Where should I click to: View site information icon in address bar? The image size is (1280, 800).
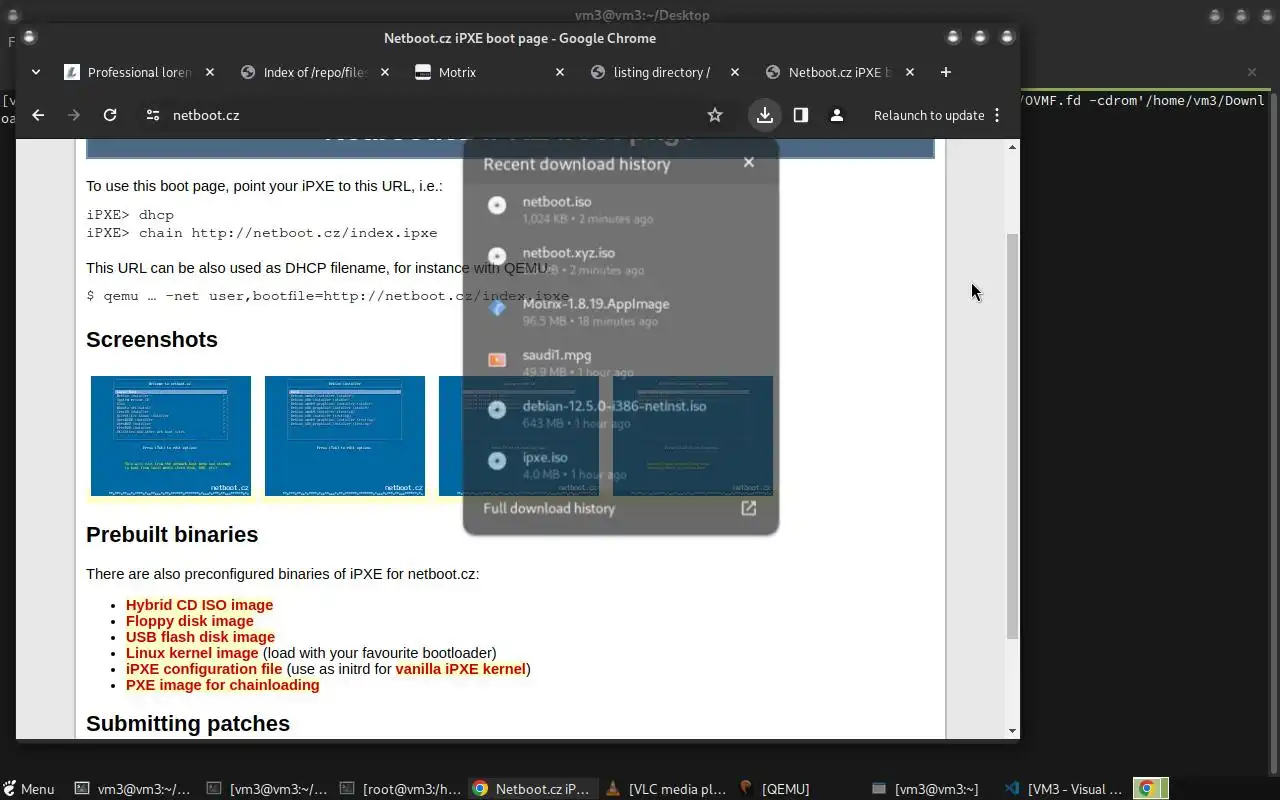pyautogui.click(x=153, y=115)
